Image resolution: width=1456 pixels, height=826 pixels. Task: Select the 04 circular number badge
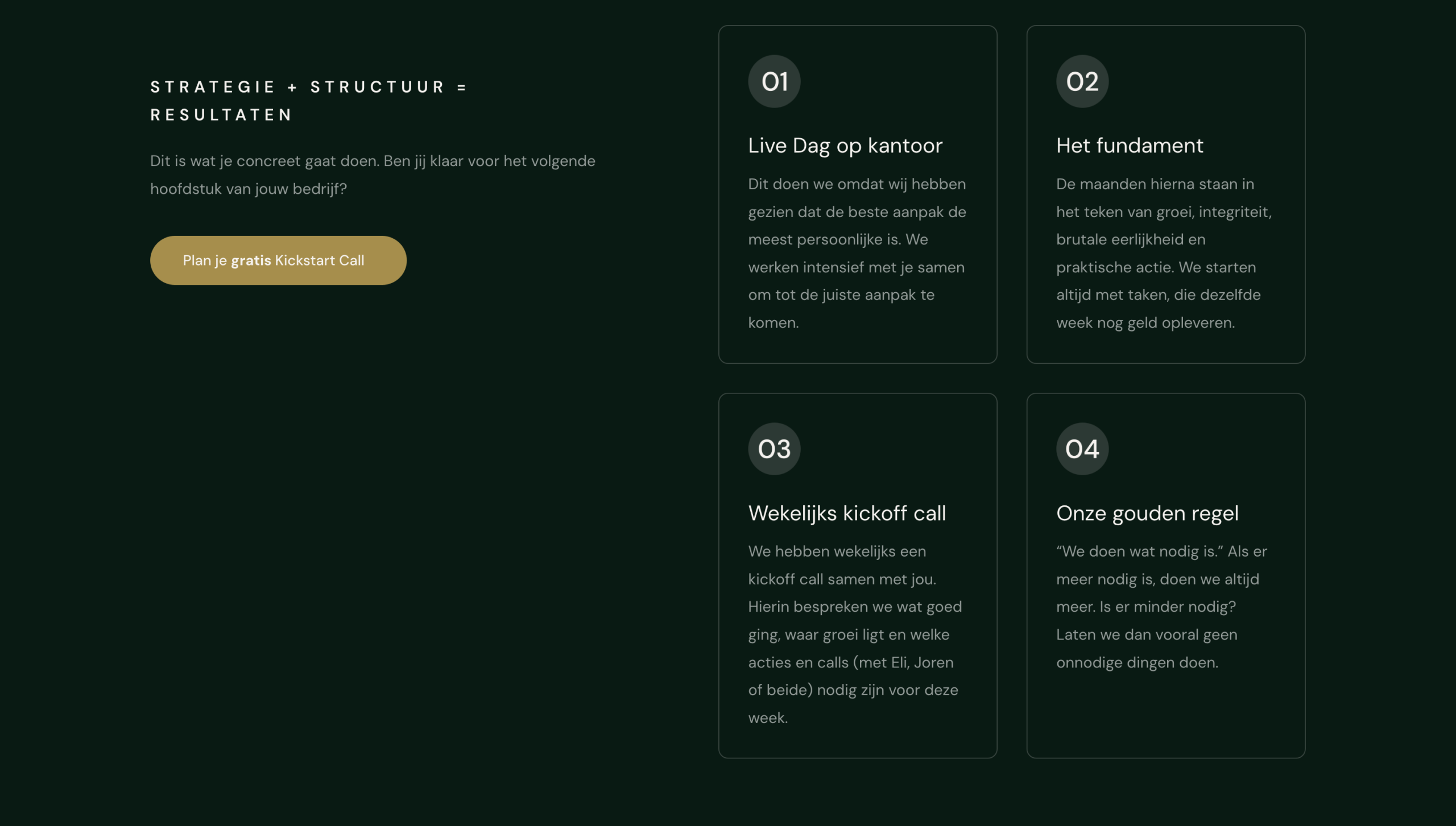[1082, 449]
